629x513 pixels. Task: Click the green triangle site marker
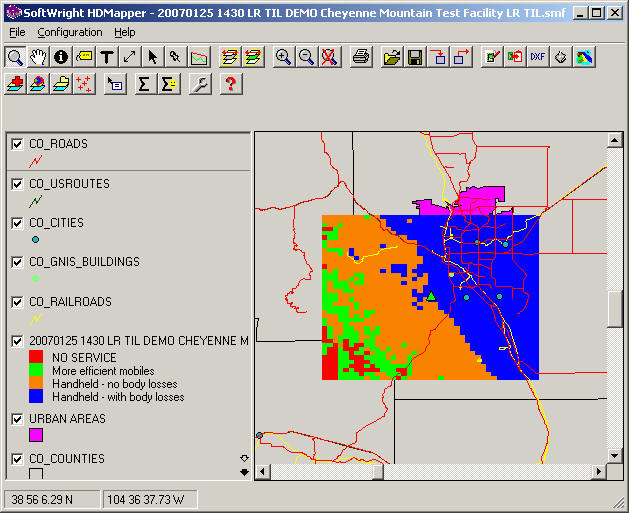click(x=431, y=296)
